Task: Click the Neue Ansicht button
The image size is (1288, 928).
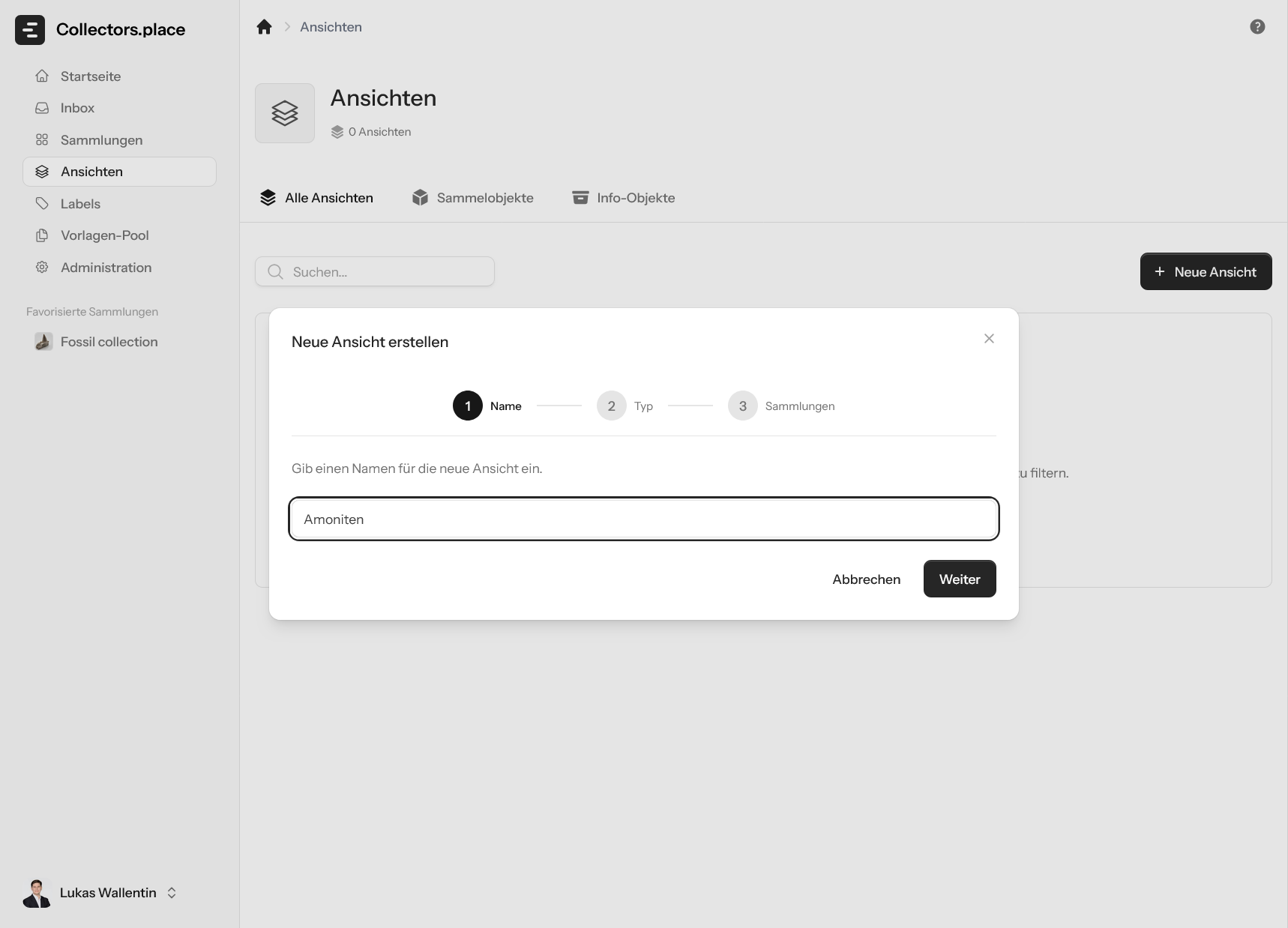Action: coord(1206,271)
